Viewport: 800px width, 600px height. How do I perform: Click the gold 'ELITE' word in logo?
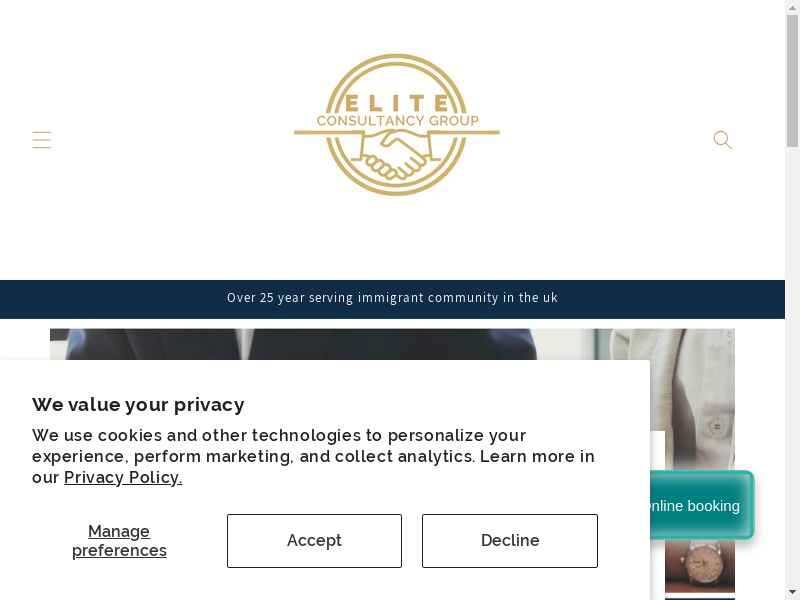396,102
